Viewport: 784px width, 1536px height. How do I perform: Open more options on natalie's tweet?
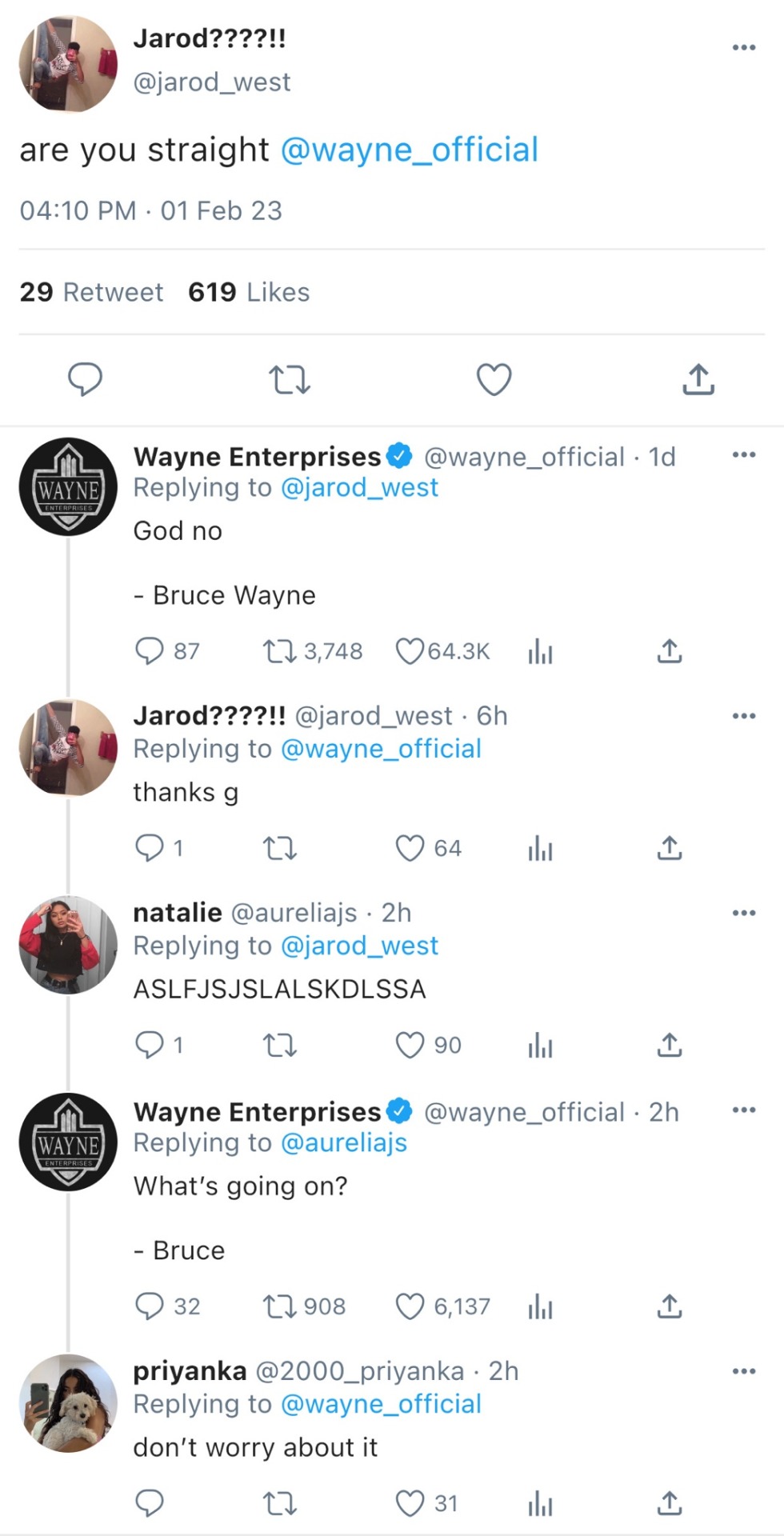743,913
